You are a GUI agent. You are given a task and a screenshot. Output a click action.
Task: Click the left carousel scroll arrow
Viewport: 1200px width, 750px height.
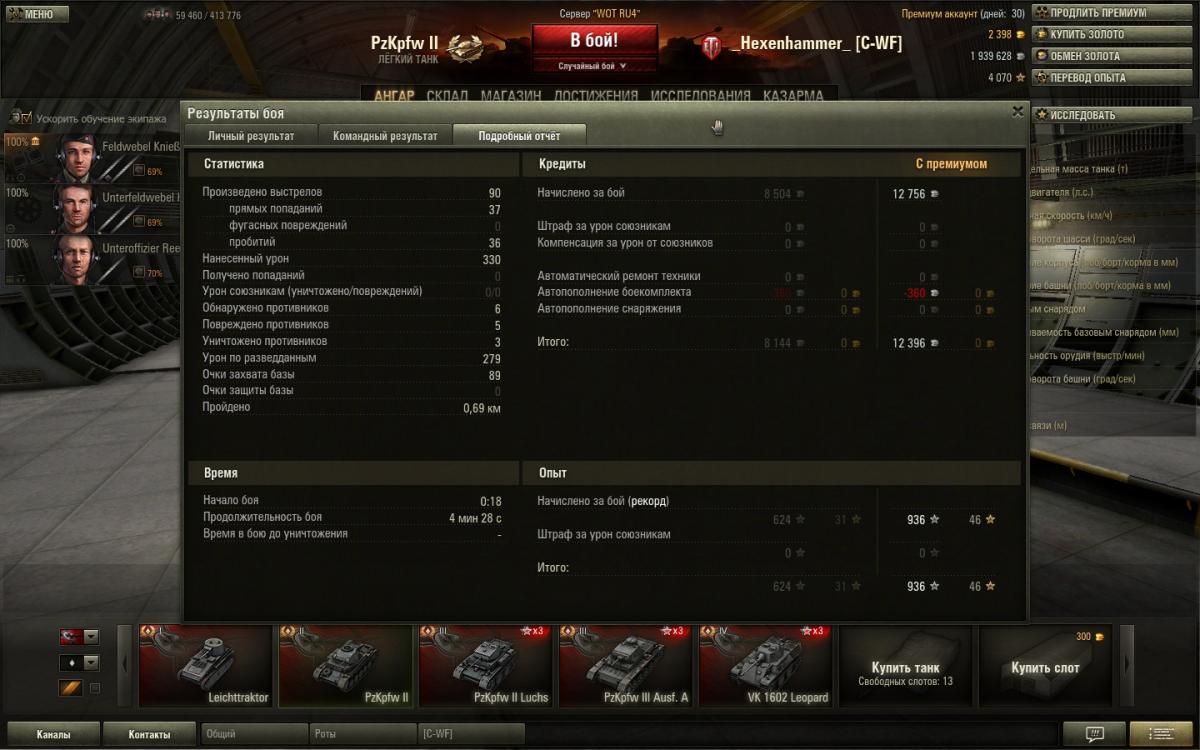(125, 666)
